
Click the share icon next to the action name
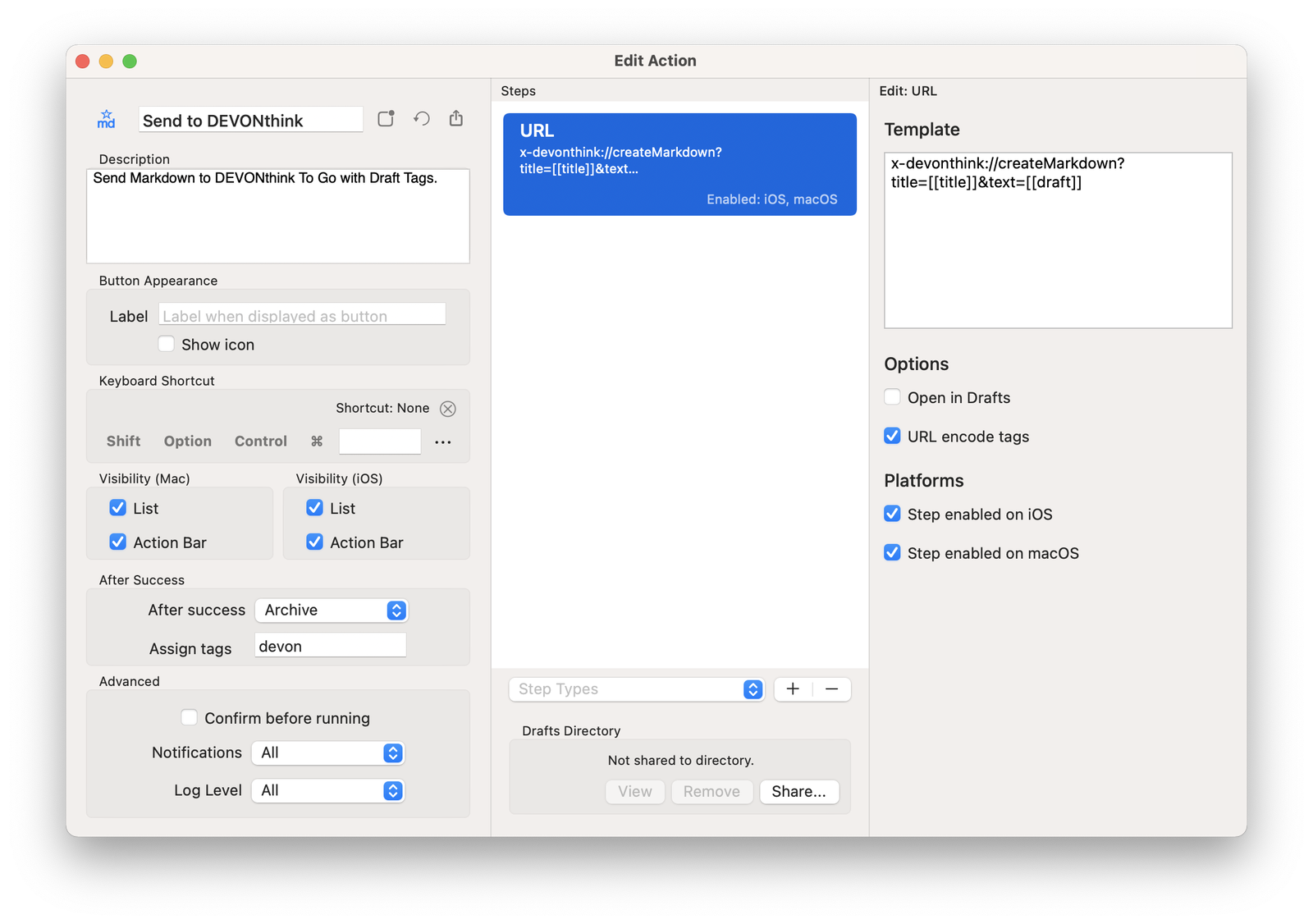point(456,119)
